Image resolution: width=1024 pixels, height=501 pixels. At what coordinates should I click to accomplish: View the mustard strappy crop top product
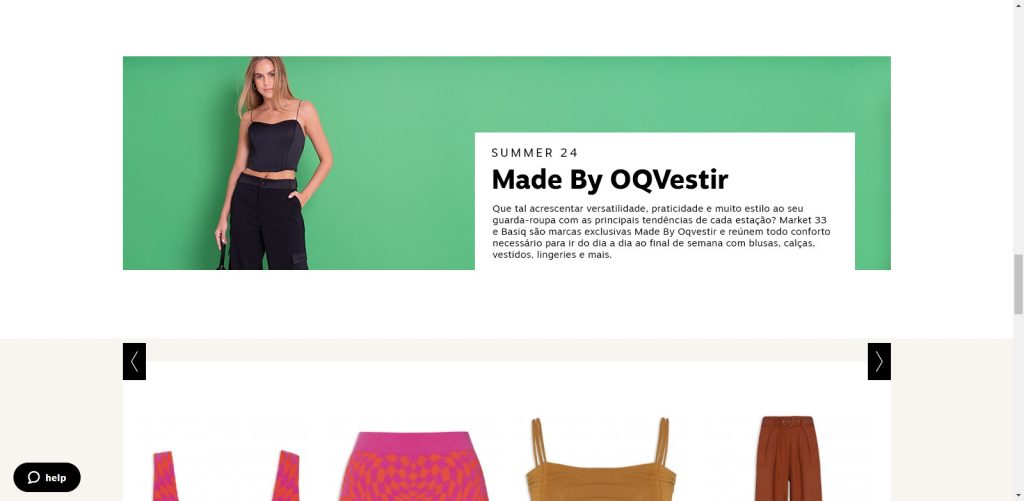(601, 459)
